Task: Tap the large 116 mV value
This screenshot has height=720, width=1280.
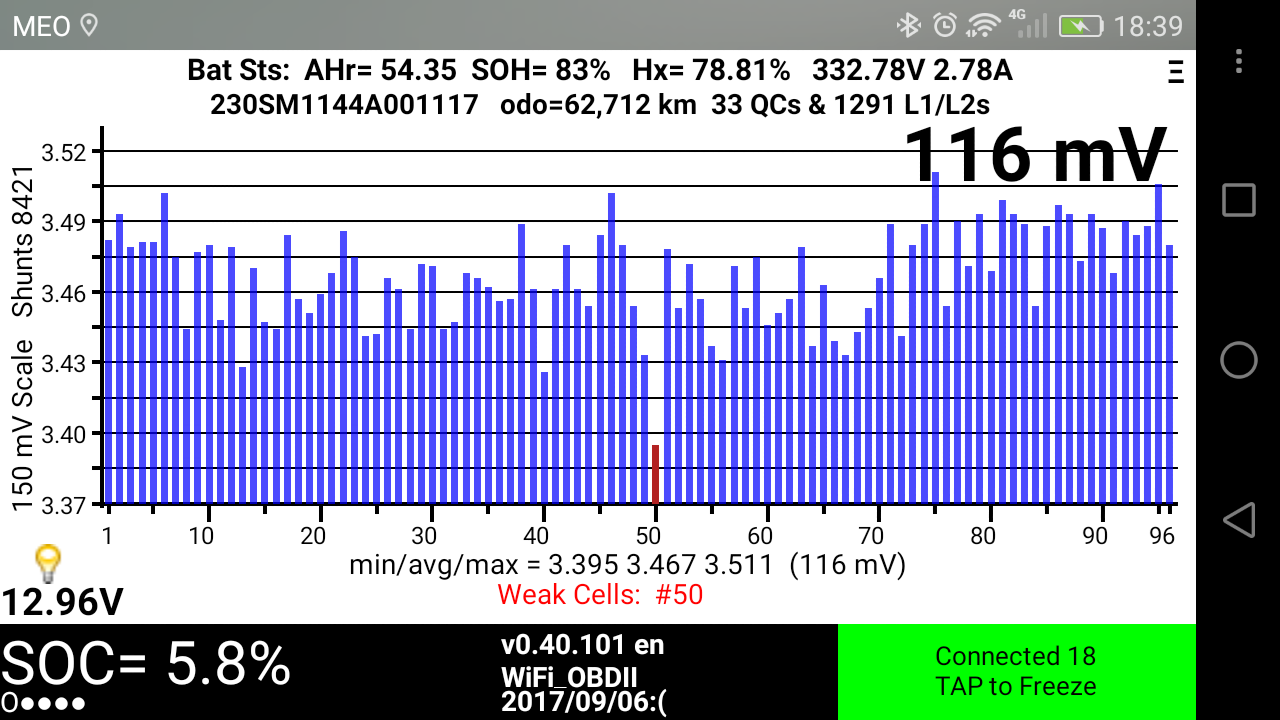Action: coord(1036,154)
